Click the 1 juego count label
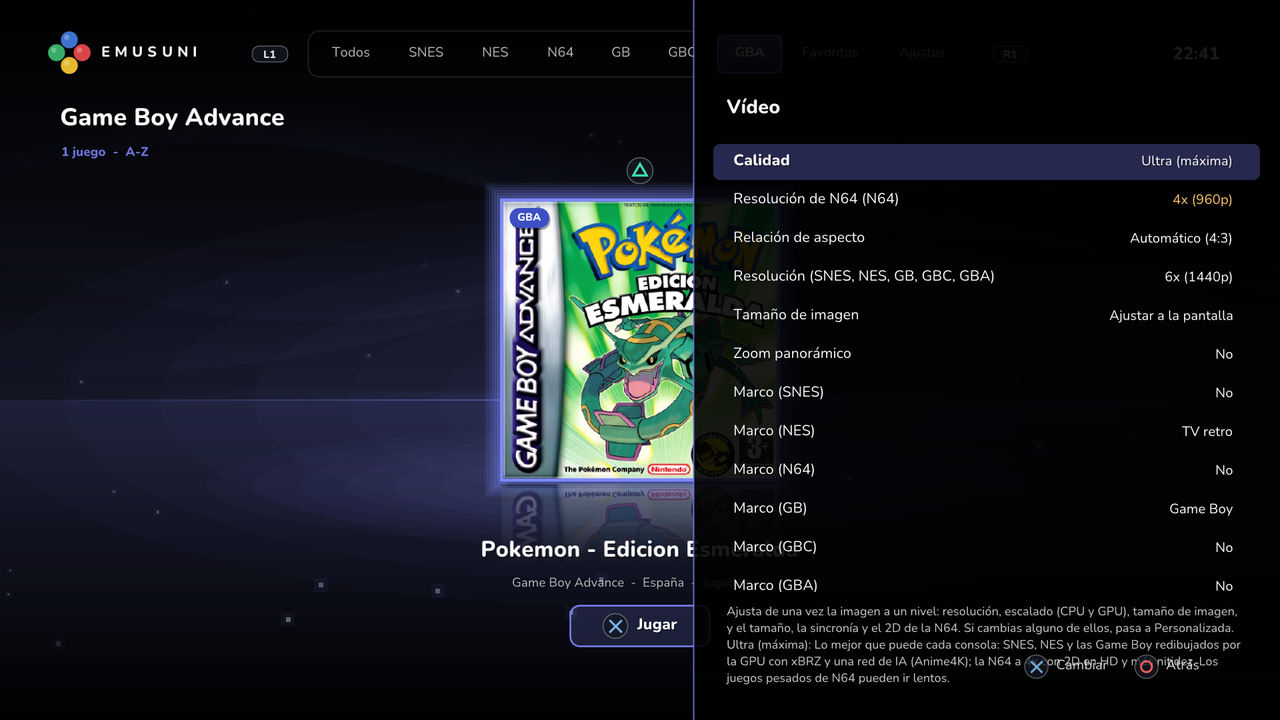Viewport: 1280px width, 720px height. coord(83,152)
